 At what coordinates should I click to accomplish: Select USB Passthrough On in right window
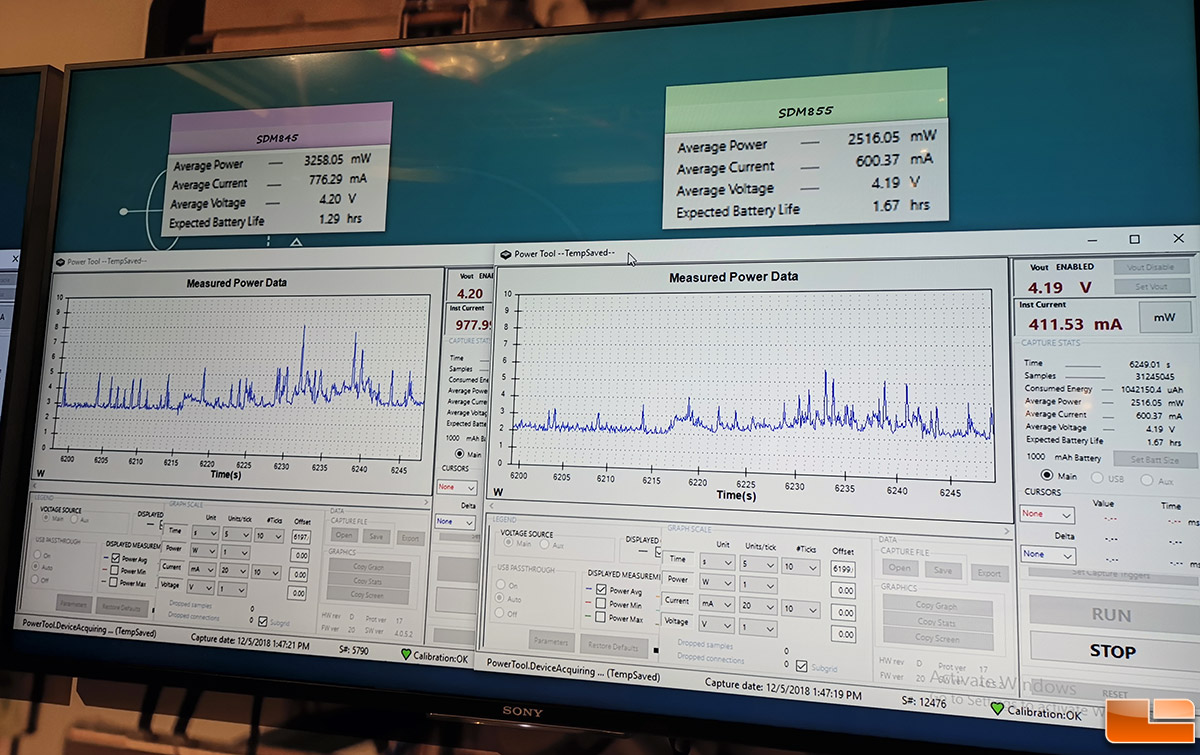click(x=499, y=585)
